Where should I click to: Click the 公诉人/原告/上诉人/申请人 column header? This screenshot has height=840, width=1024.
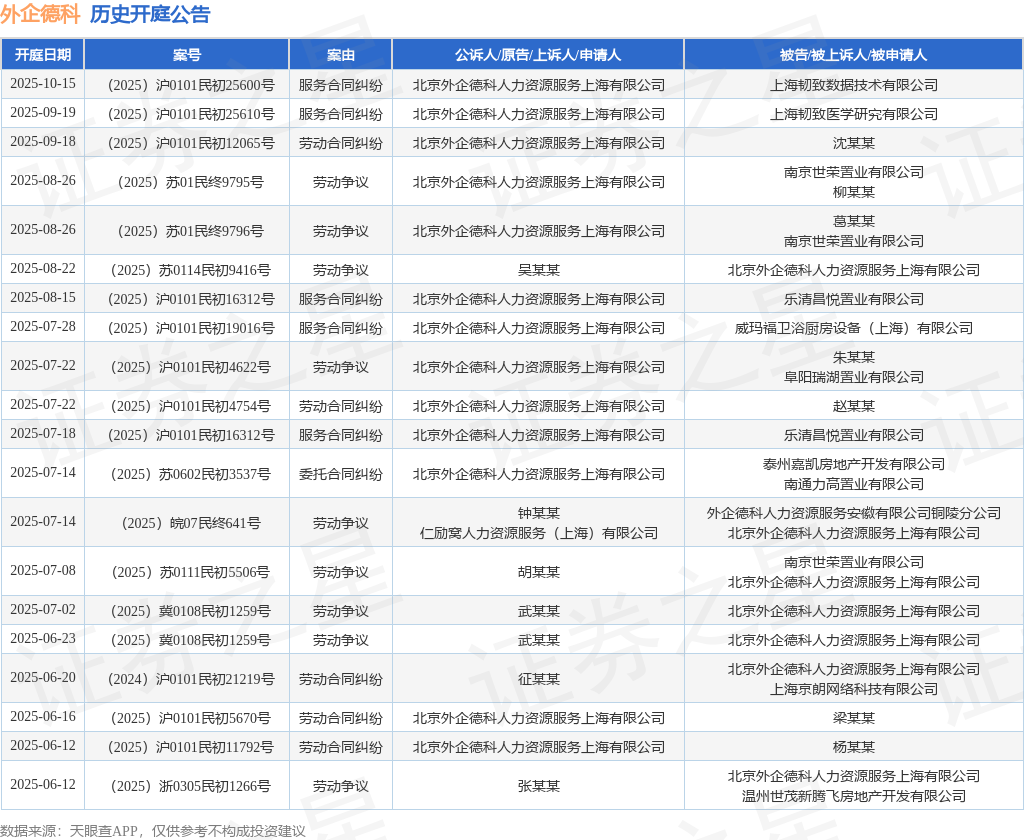pos(538,55)
